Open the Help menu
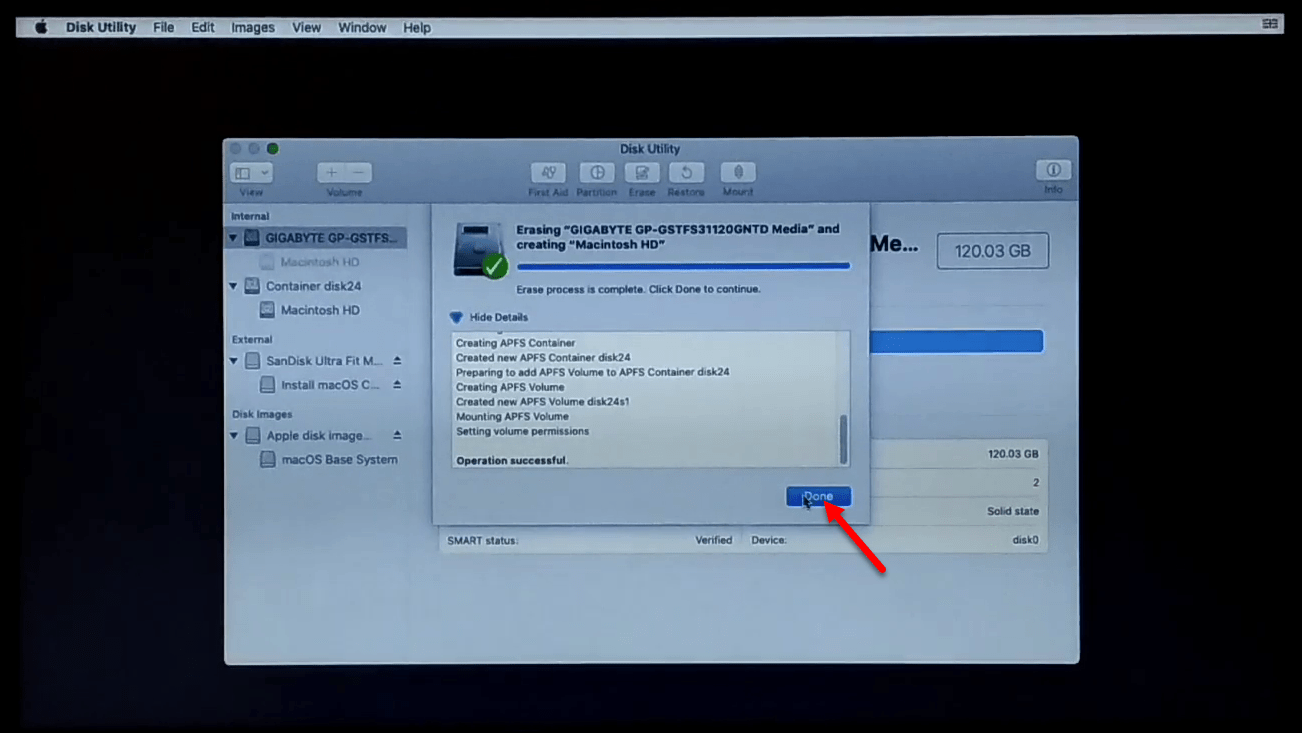Screen dimensions: 1302x733 [x=417, y=27]
